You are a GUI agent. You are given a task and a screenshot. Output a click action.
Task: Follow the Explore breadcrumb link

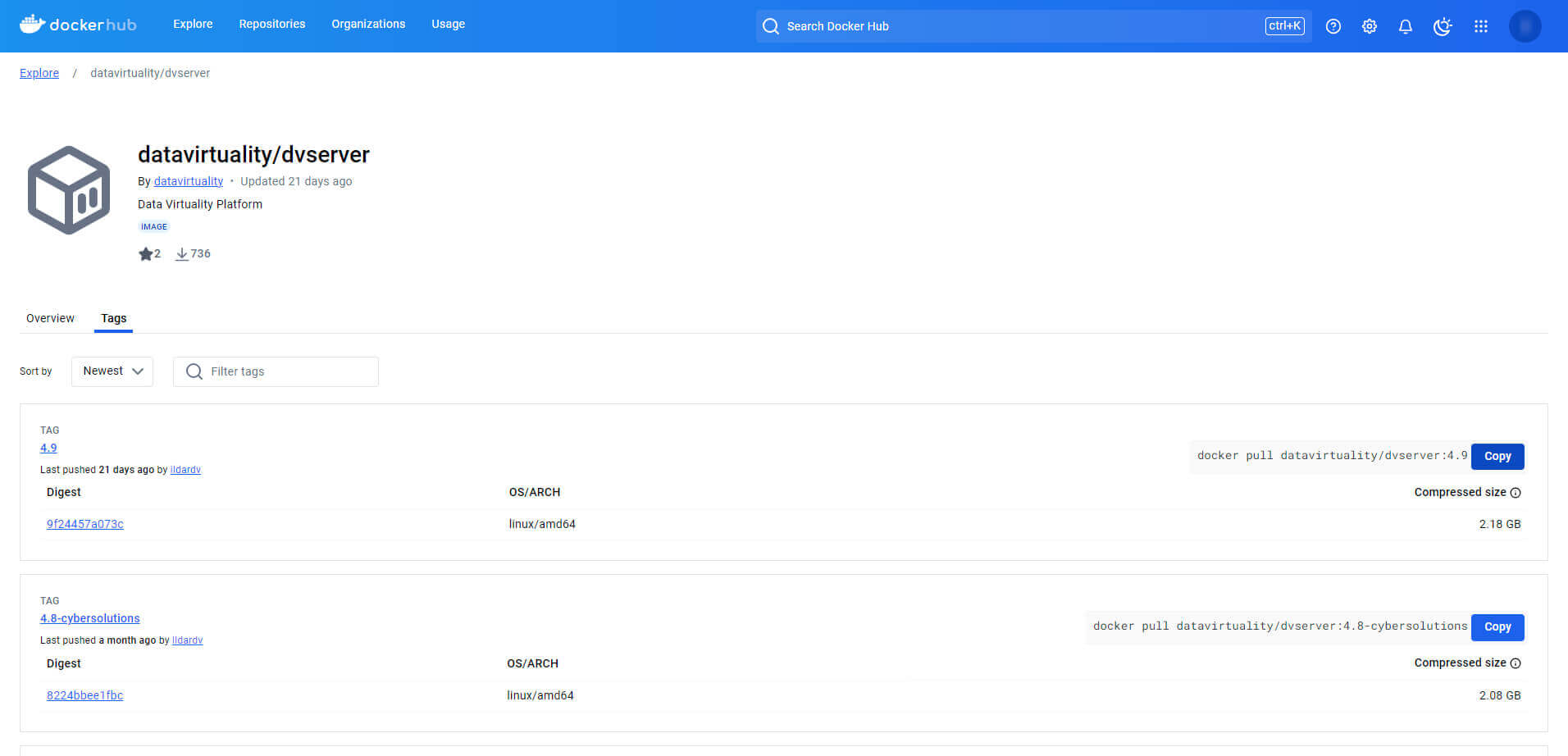(x=39, y=73)
